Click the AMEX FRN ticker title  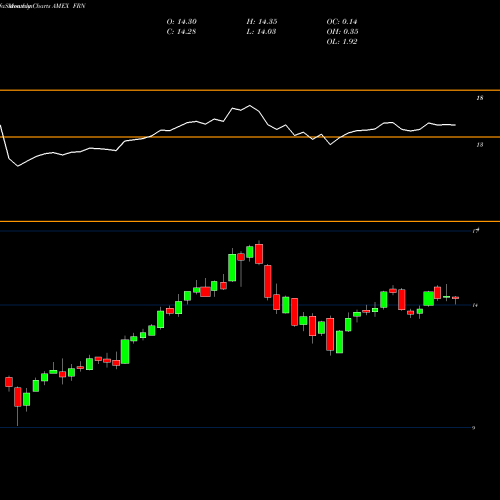point(69,6)
